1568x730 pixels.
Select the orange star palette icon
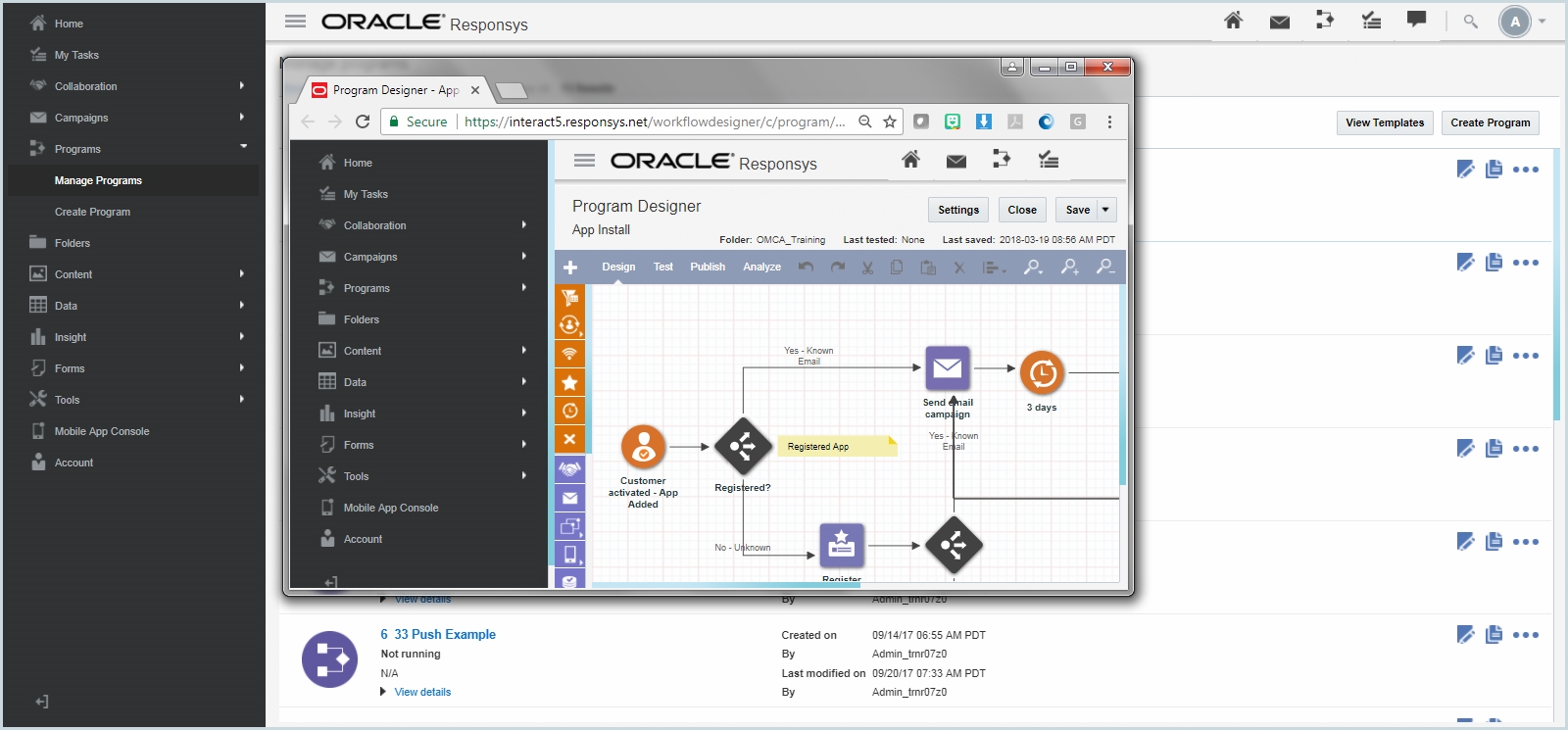tap(569, 382)
